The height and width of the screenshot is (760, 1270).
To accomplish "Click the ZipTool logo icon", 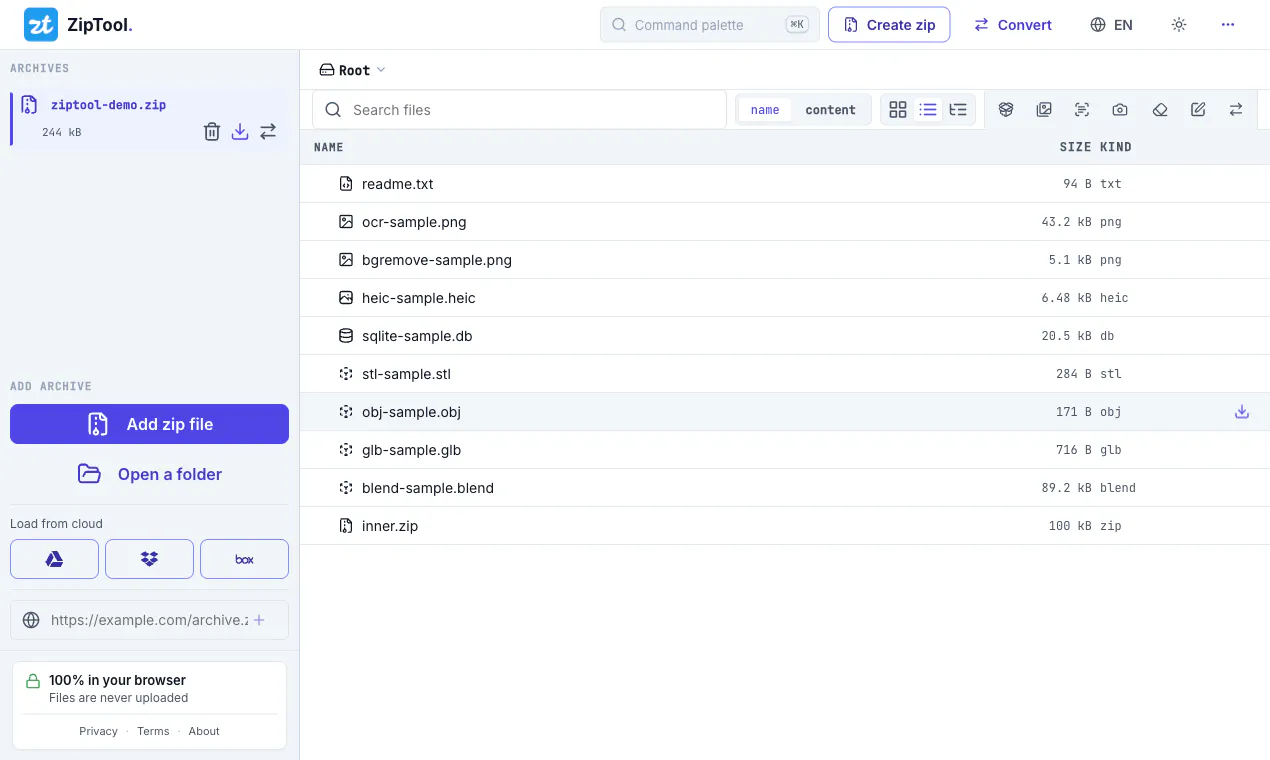I will tap(41, 25).
